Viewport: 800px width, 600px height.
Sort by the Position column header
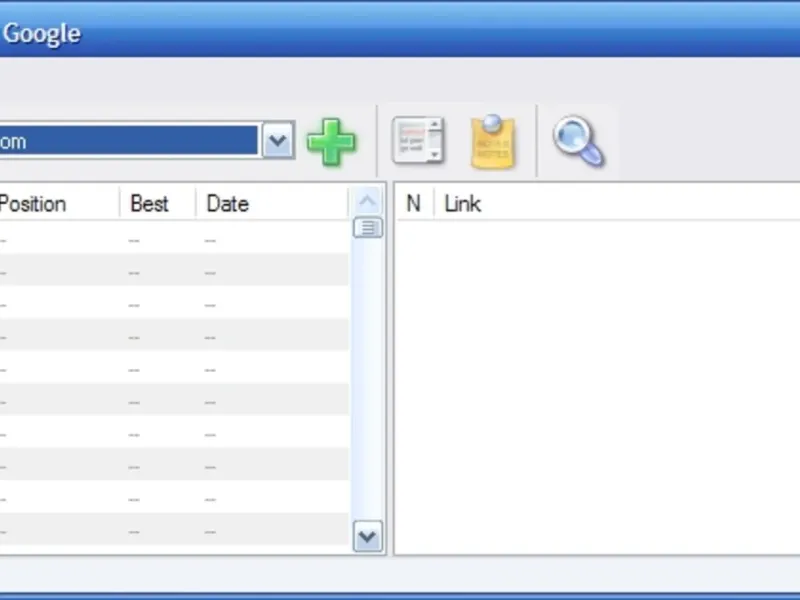(59, 204)
